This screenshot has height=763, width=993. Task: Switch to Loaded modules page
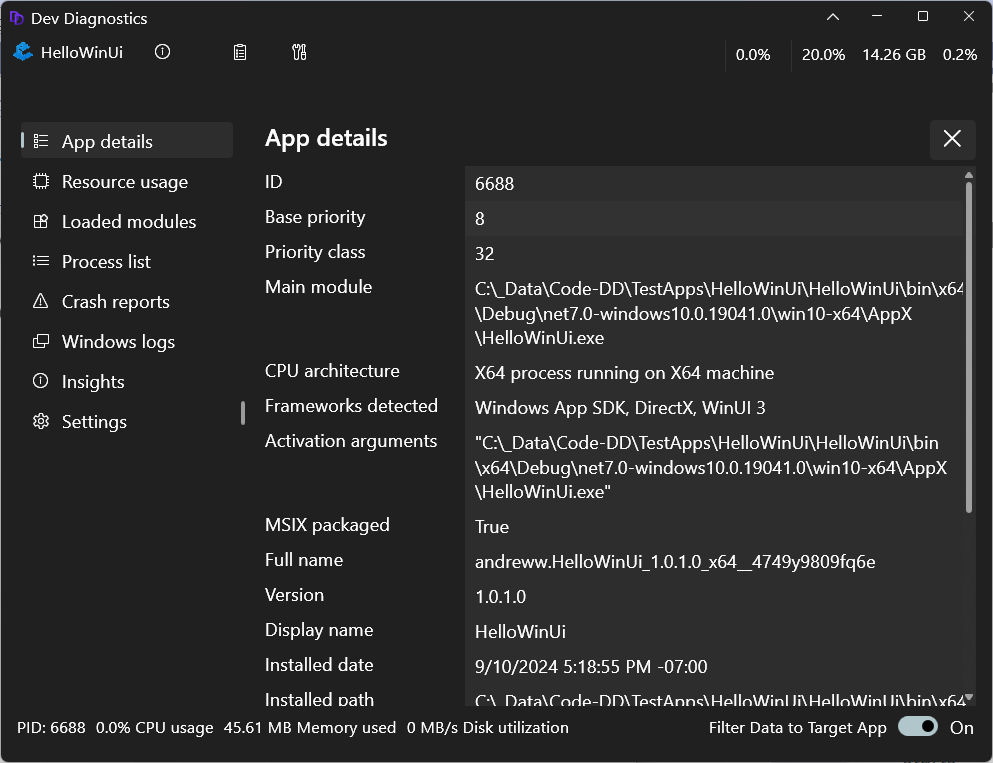pos(127,222)
